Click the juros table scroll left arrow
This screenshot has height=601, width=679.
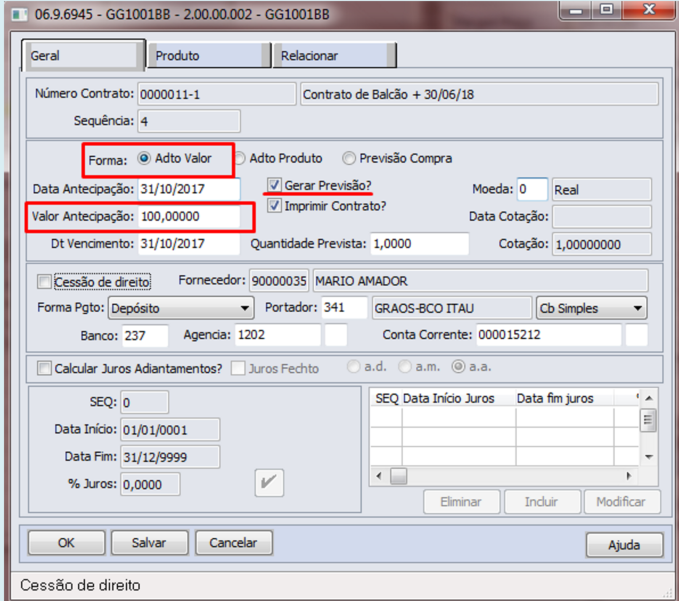point(379,476)
